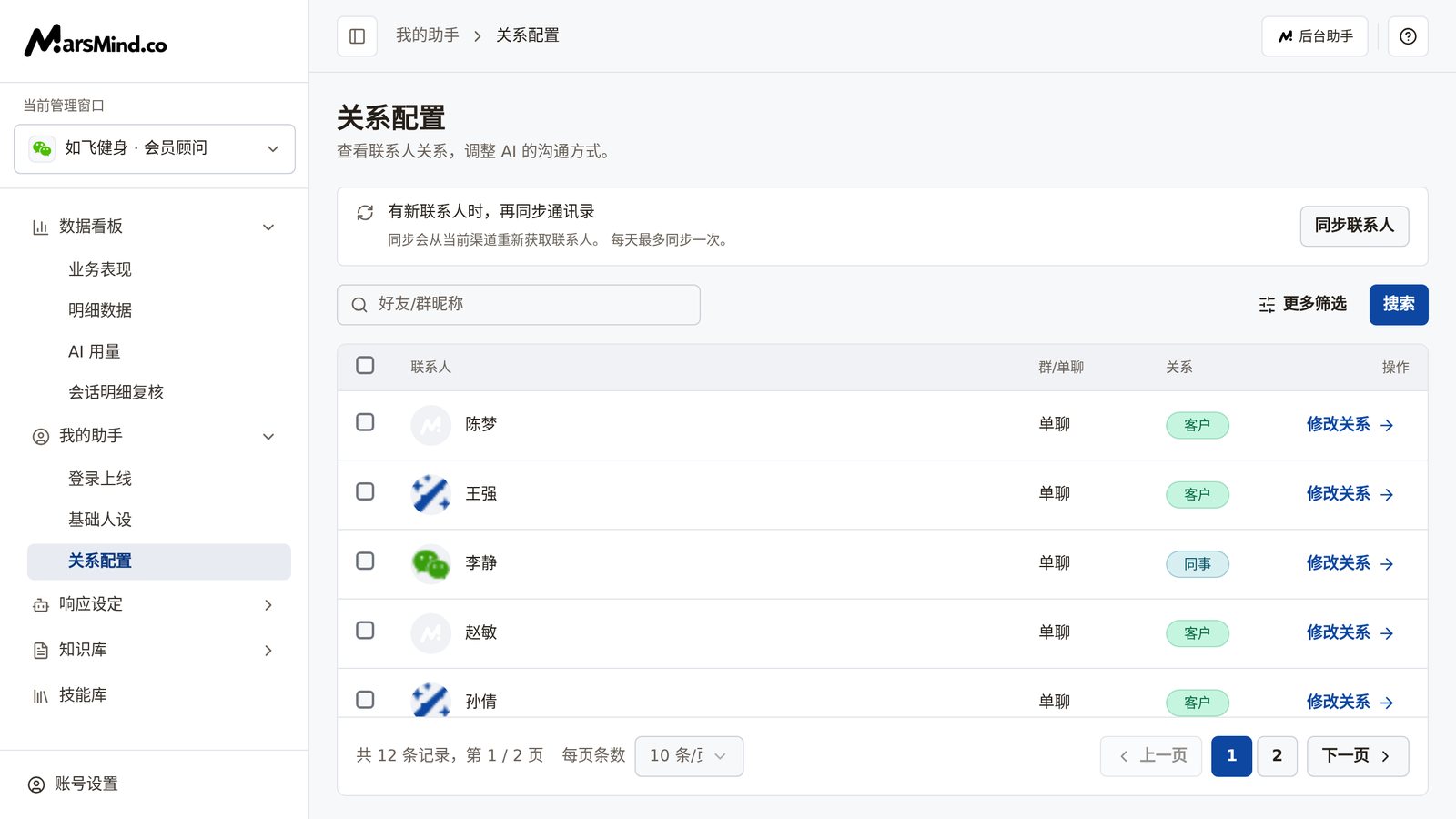Open the 如飞健身 · 会员顾问 window dropdown
Viewport: 1456px width, 819px height.
(155, 148)
